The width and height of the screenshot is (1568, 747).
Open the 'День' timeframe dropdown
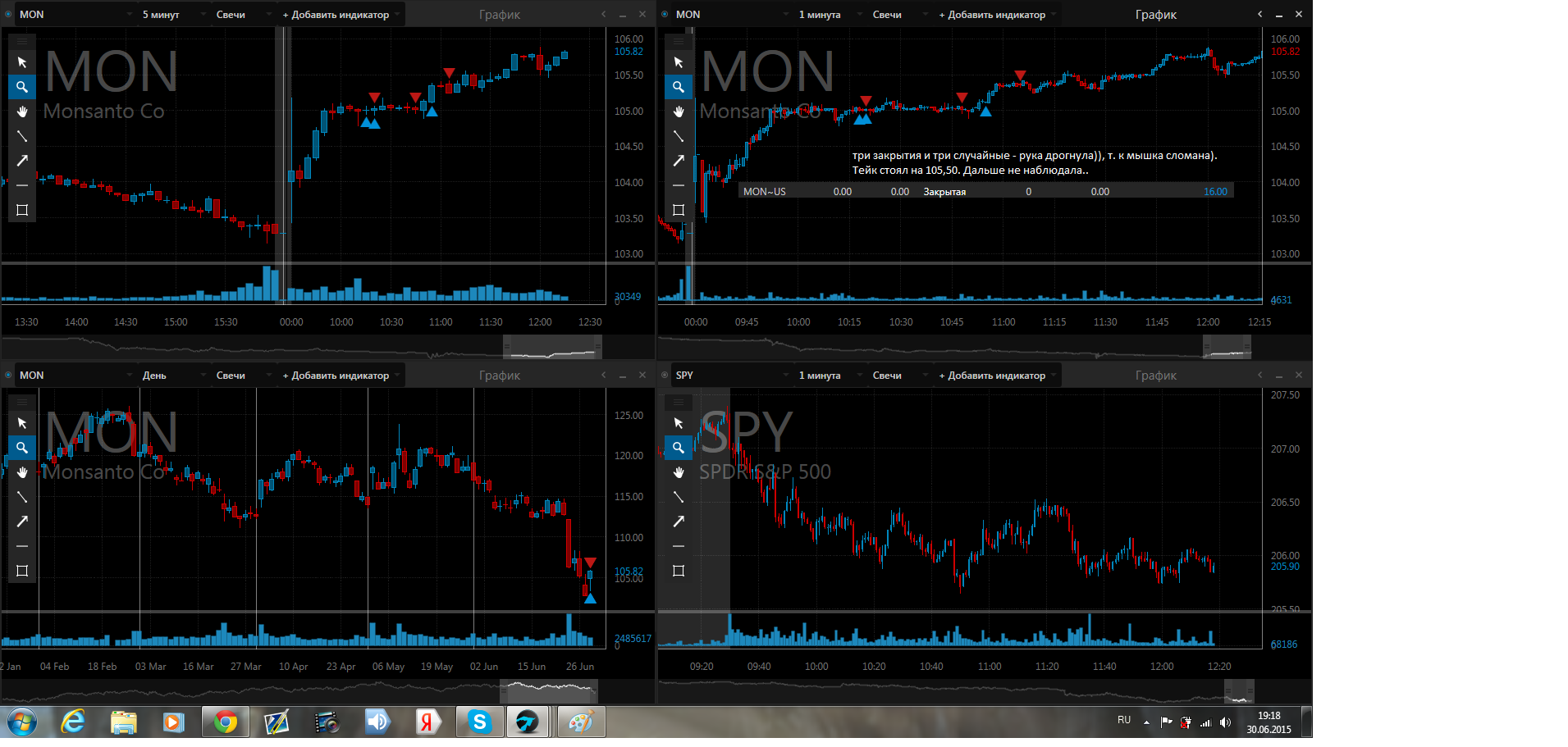coord(173,375)
